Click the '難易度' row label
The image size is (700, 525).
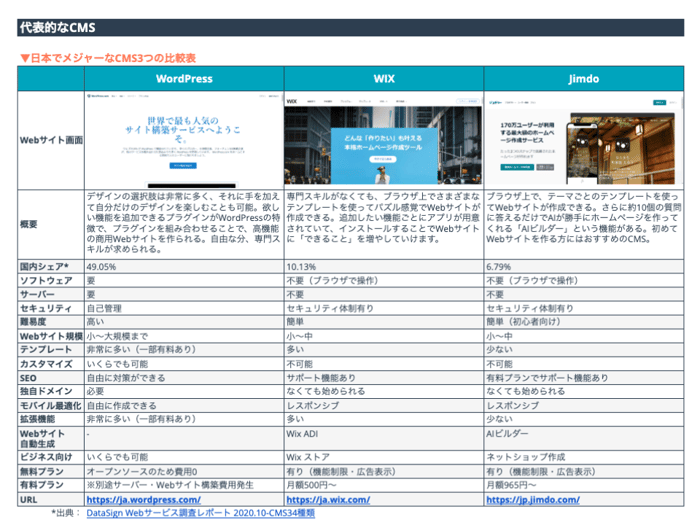(x=33, y=321)
